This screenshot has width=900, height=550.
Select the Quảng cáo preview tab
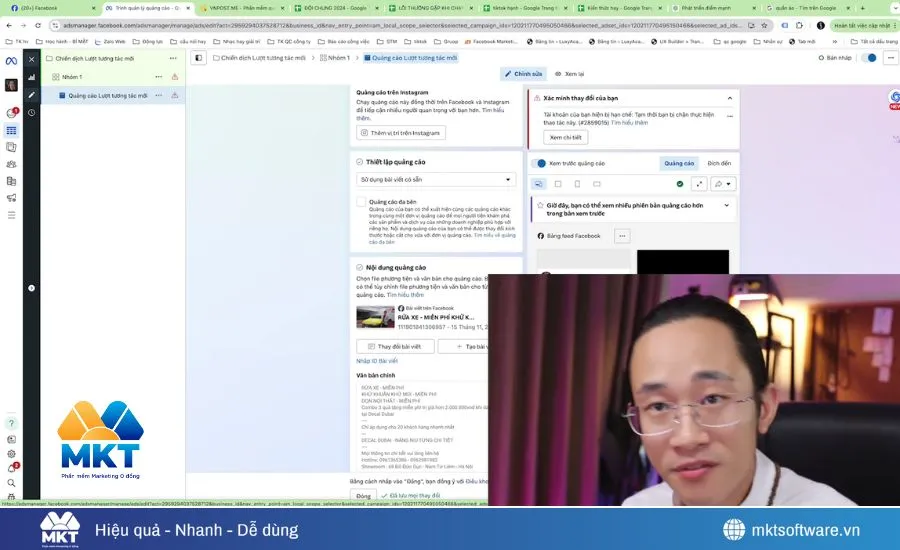pos(679,164)
